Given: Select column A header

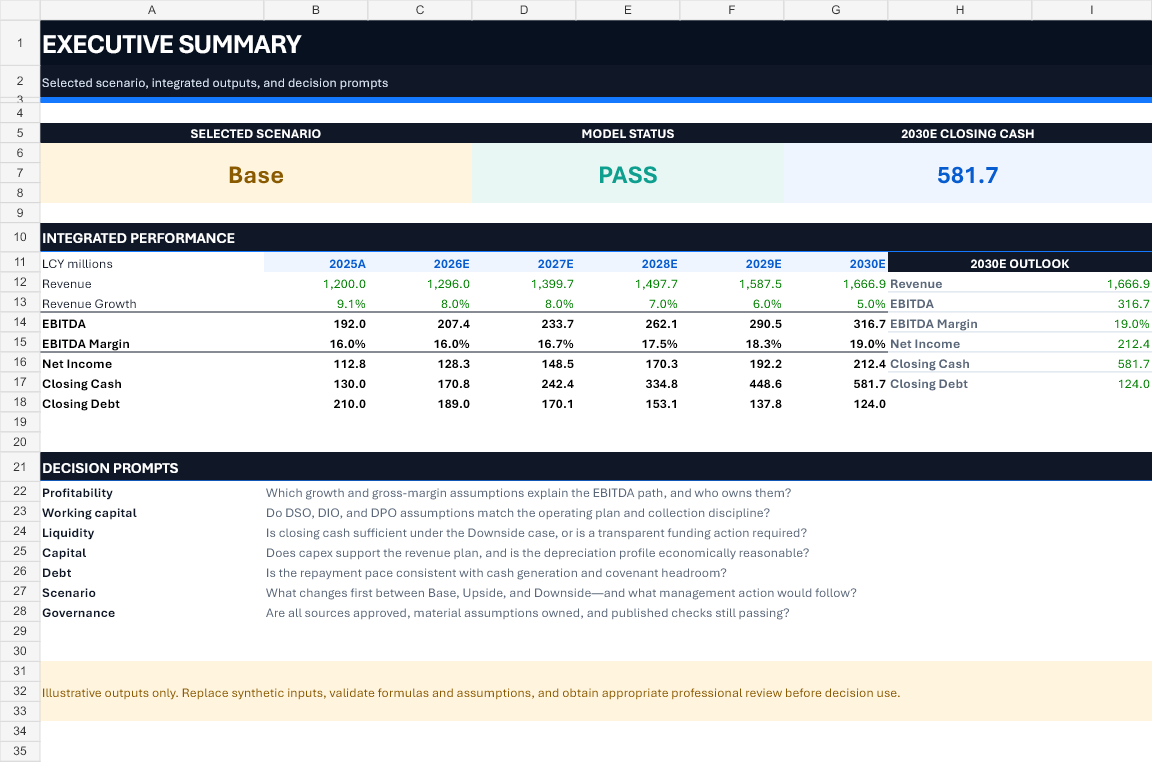Looking at the screenshot, I should click(x=152, y=10).
